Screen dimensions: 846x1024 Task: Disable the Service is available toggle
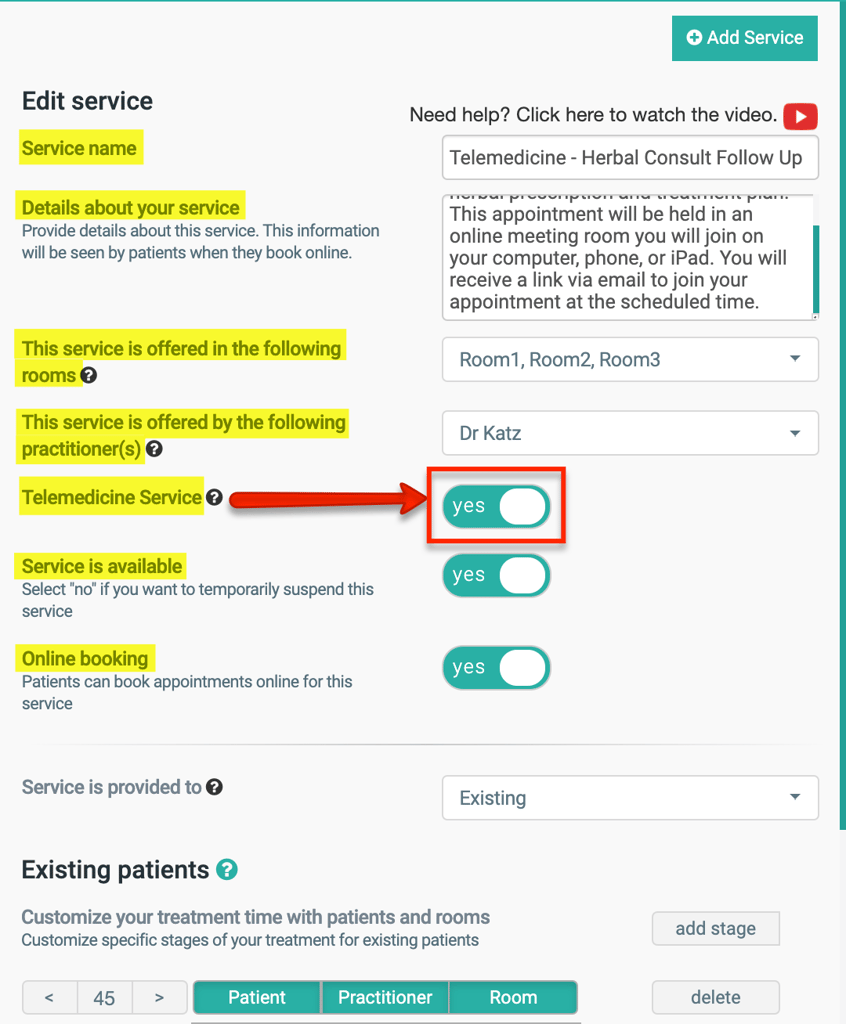tap(496, 575)
